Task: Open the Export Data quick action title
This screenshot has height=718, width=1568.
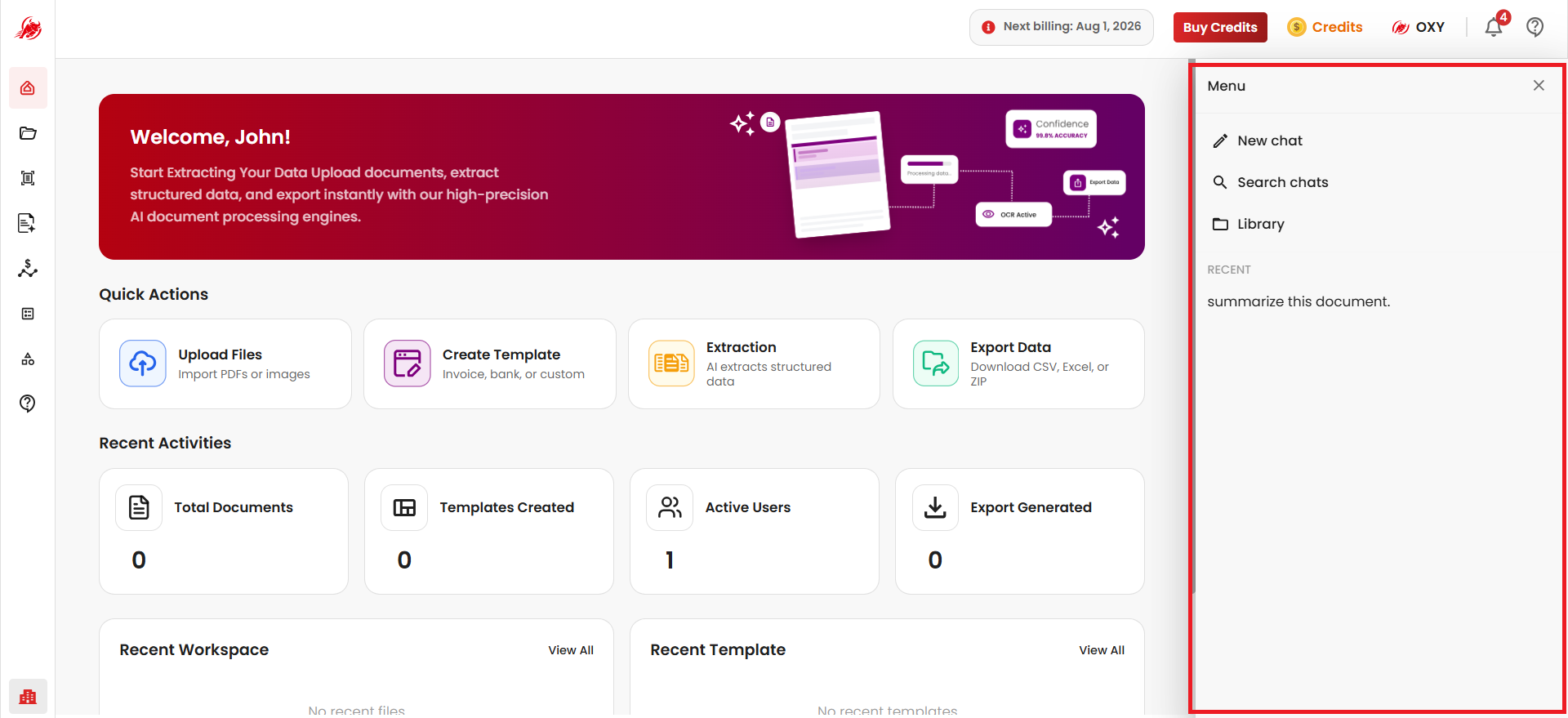Action: coord(1010,347)
